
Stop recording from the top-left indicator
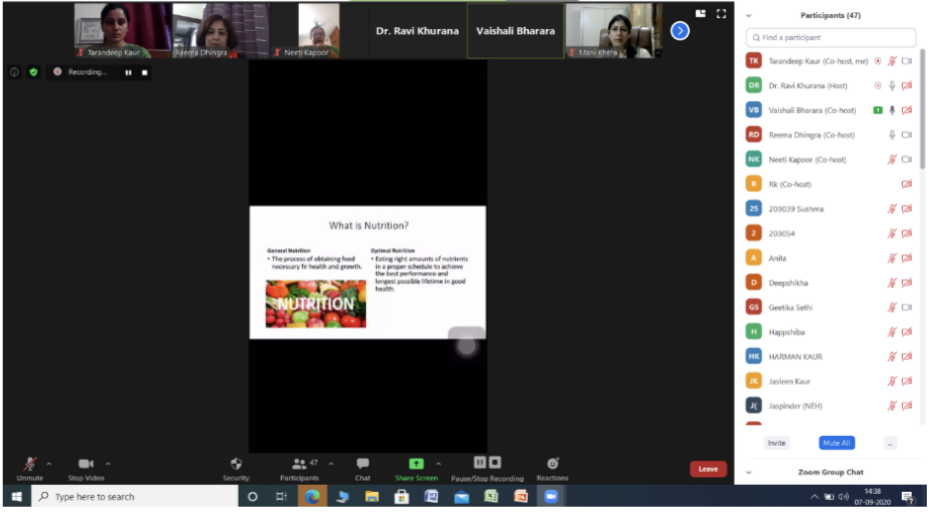[x=145, y=72]
